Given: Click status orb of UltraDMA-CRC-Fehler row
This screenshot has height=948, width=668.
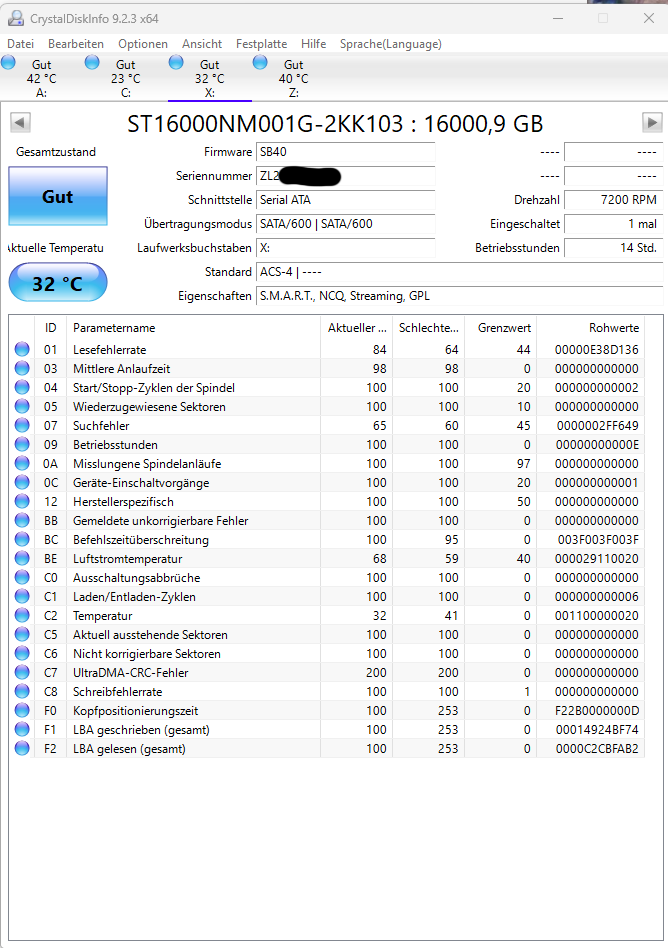Looking at the screenshot, I should [x=22, y=672].
